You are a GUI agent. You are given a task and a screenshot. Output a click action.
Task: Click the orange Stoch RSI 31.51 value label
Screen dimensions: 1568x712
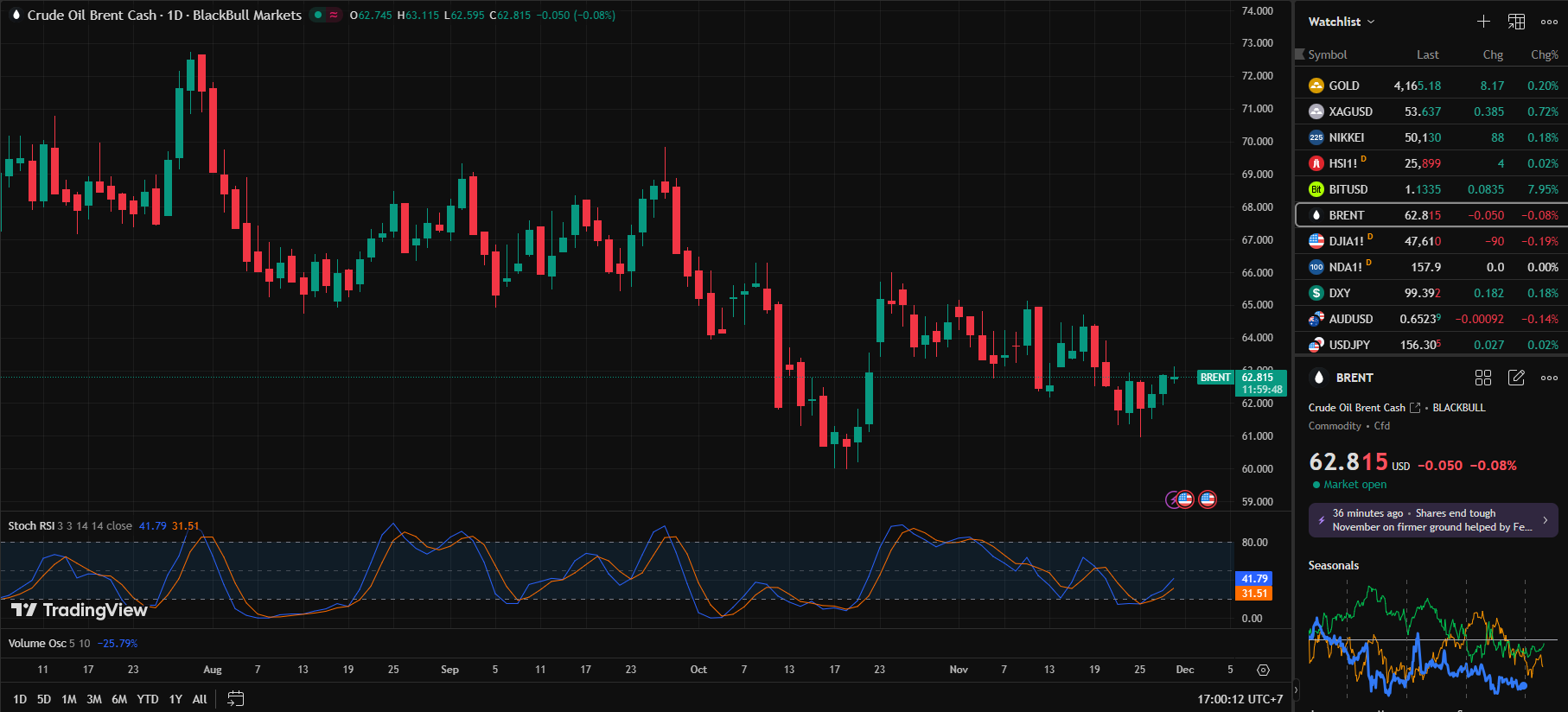tap(1254, 594)
